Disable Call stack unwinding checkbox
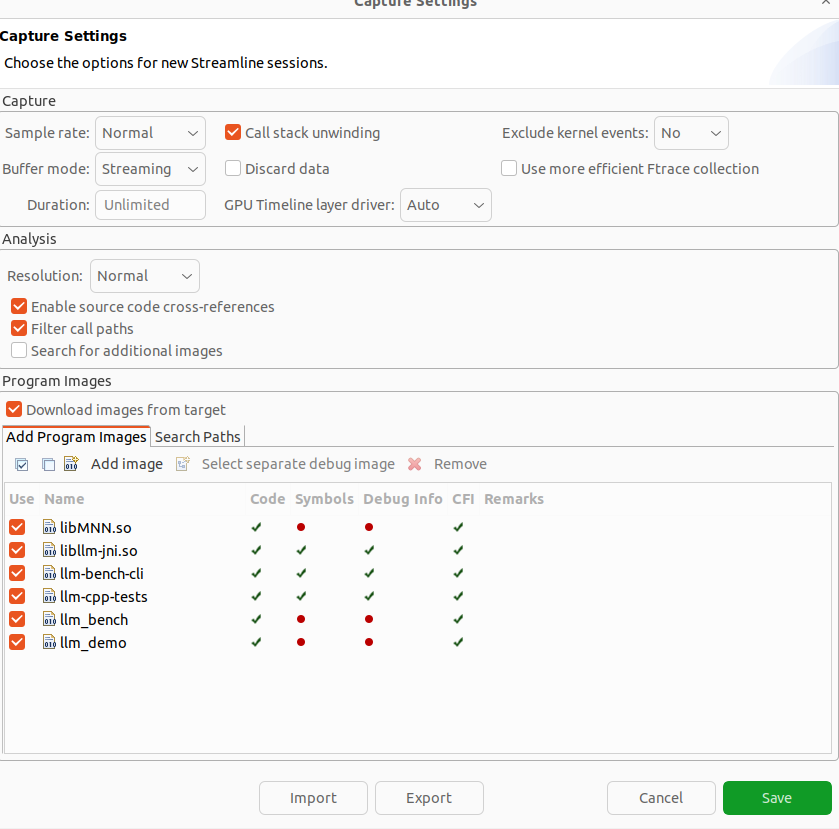The image size is (839, 829). [233, 132]
